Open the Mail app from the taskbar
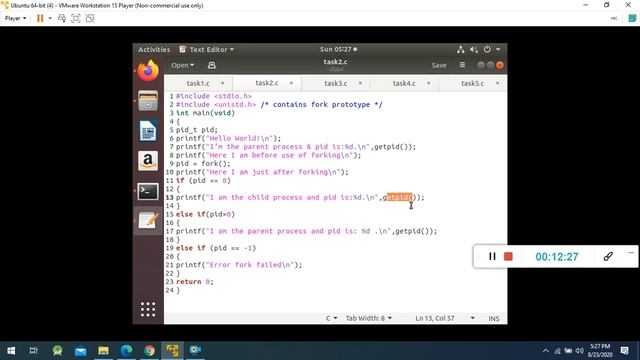The image size is (640, 360). (80, 351)
